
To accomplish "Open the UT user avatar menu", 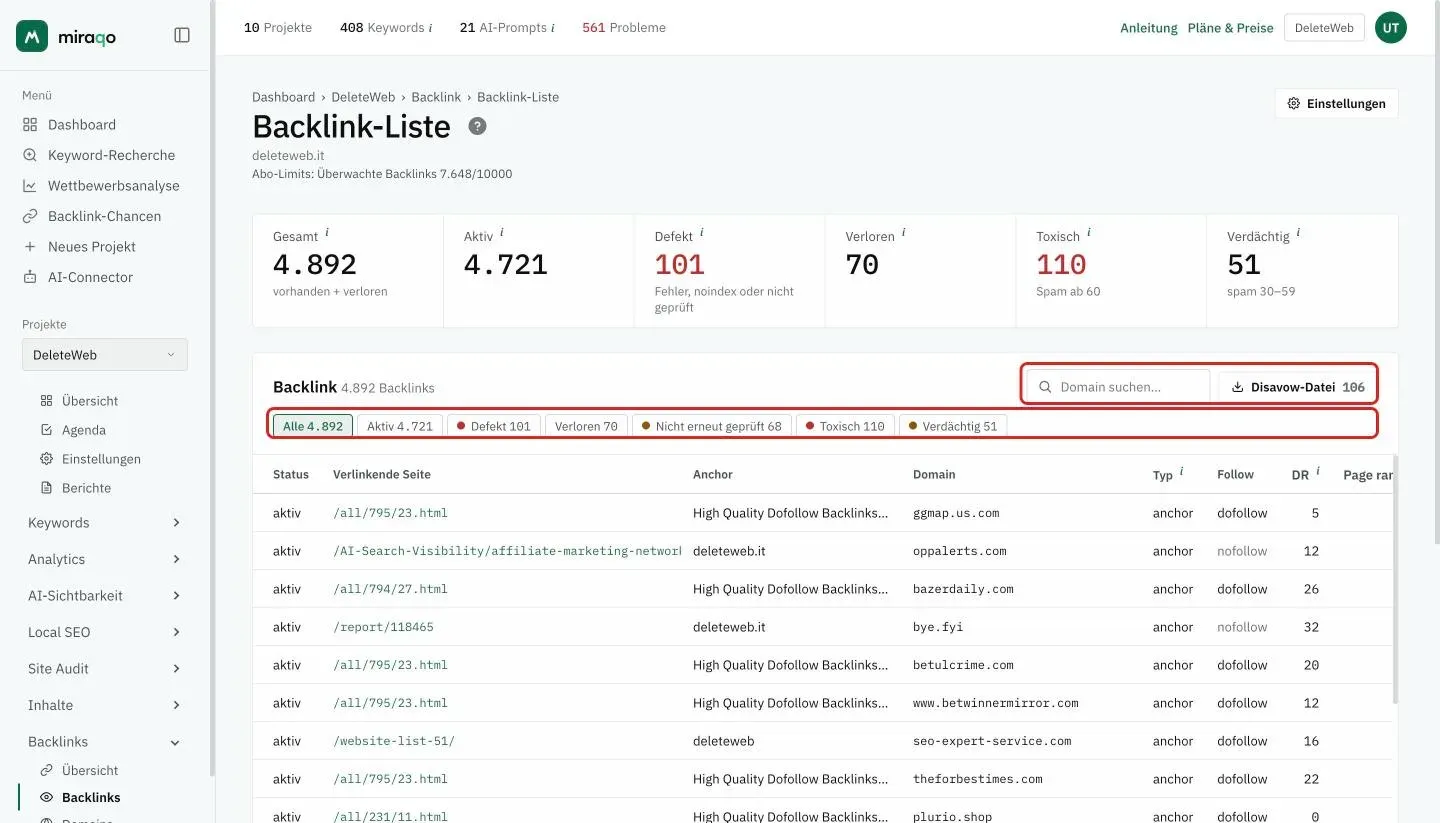I will 1391,28.
